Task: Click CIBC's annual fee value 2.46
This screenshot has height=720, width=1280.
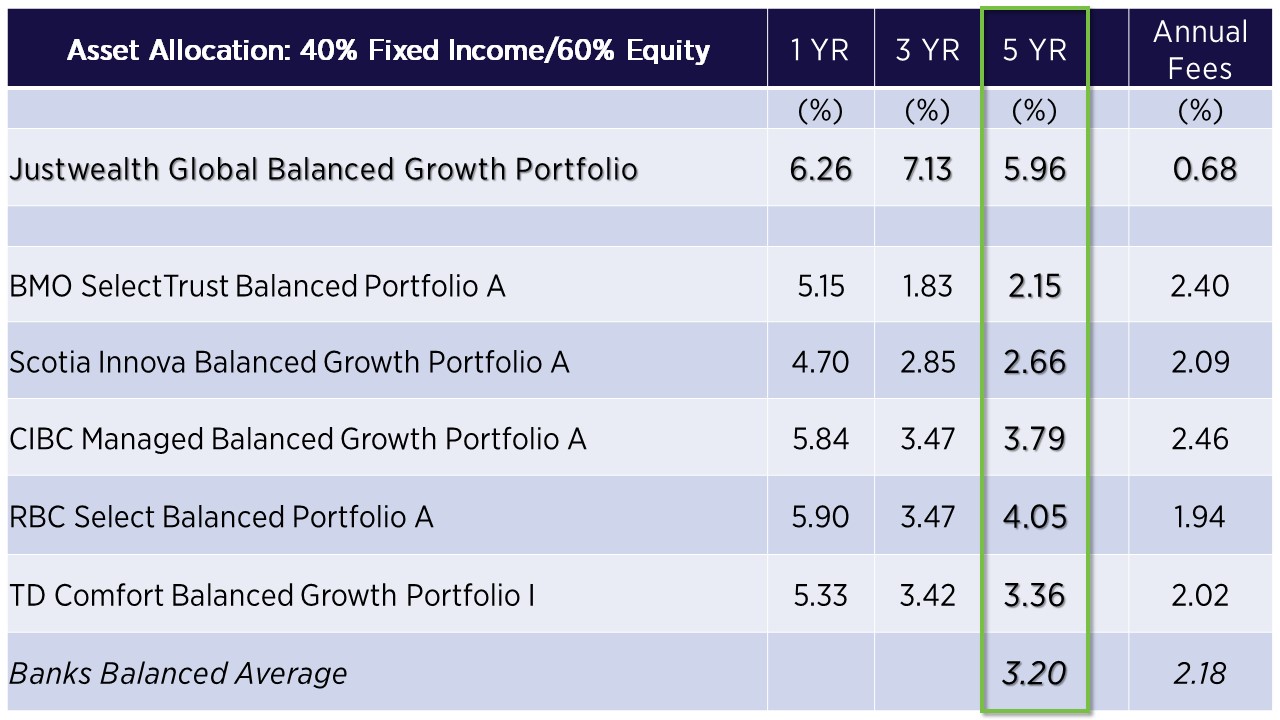Action: point(1200,439)
